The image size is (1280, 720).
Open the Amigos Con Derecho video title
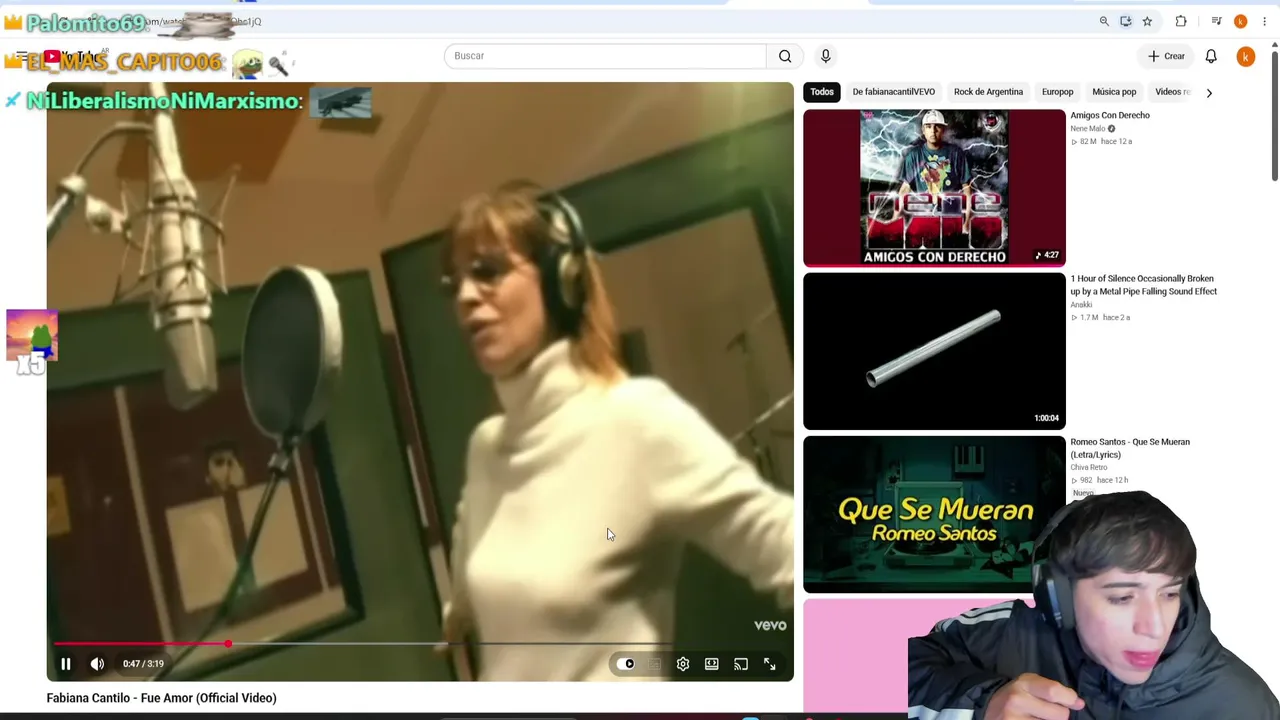click(1110, 115)
